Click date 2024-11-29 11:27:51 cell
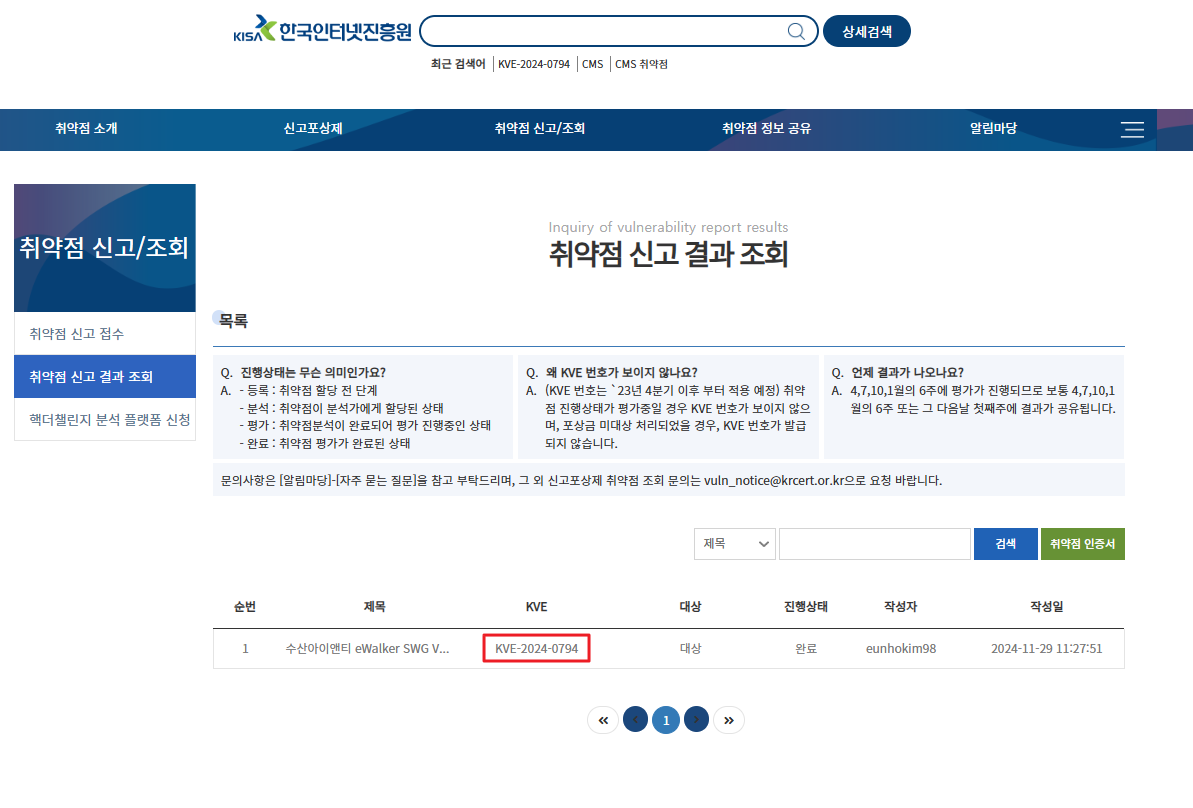 [x=1046, y=648]
